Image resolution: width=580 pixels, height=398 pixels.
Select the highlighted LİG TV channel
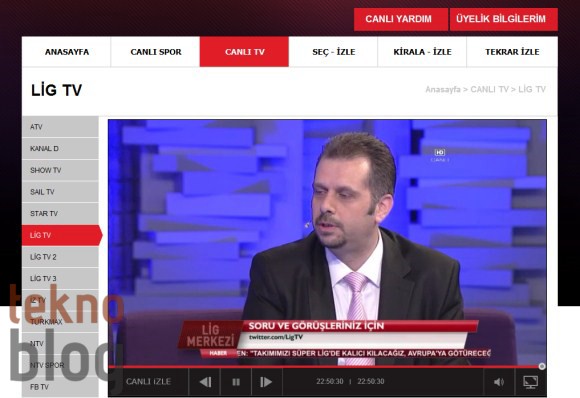pyautogui.click(x=62, y=235)
